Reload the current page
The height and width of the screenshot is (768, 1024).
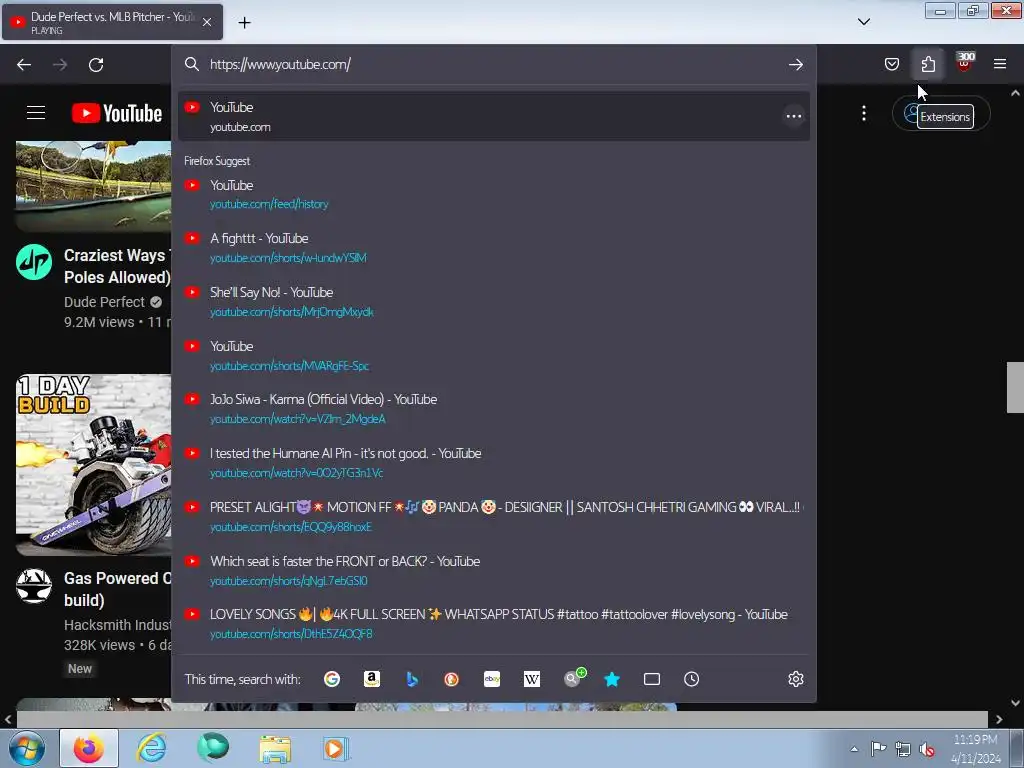[x=96, y=65]
